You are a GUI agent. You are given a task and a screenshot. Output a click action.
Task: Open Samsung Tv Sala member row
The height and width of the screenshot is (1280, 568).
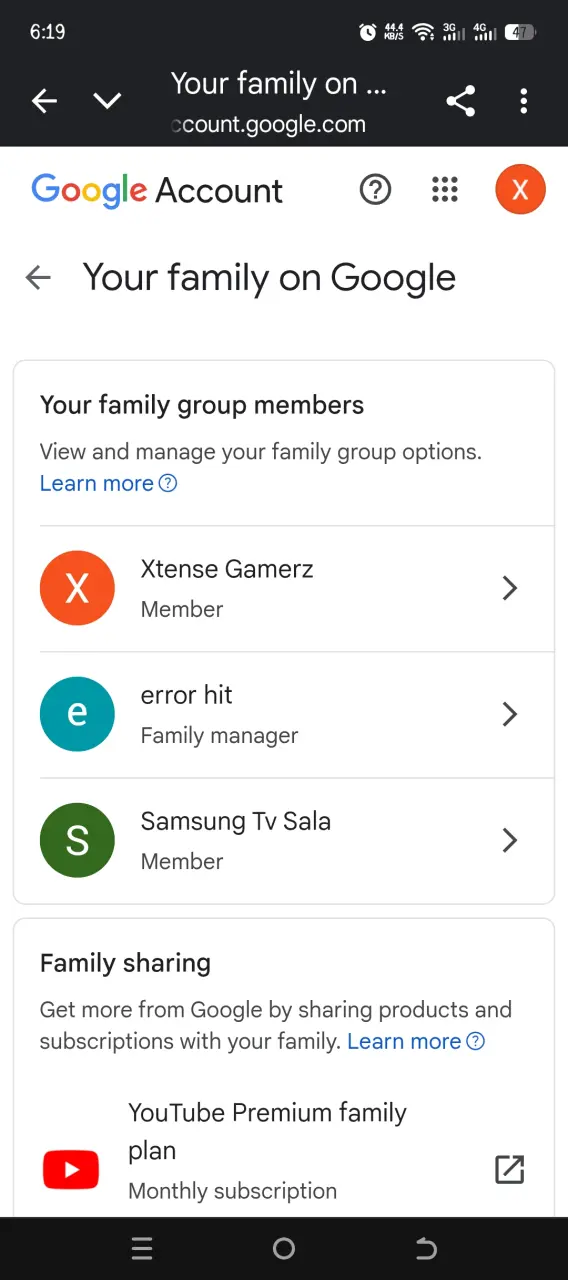click(x=296, y=841)
